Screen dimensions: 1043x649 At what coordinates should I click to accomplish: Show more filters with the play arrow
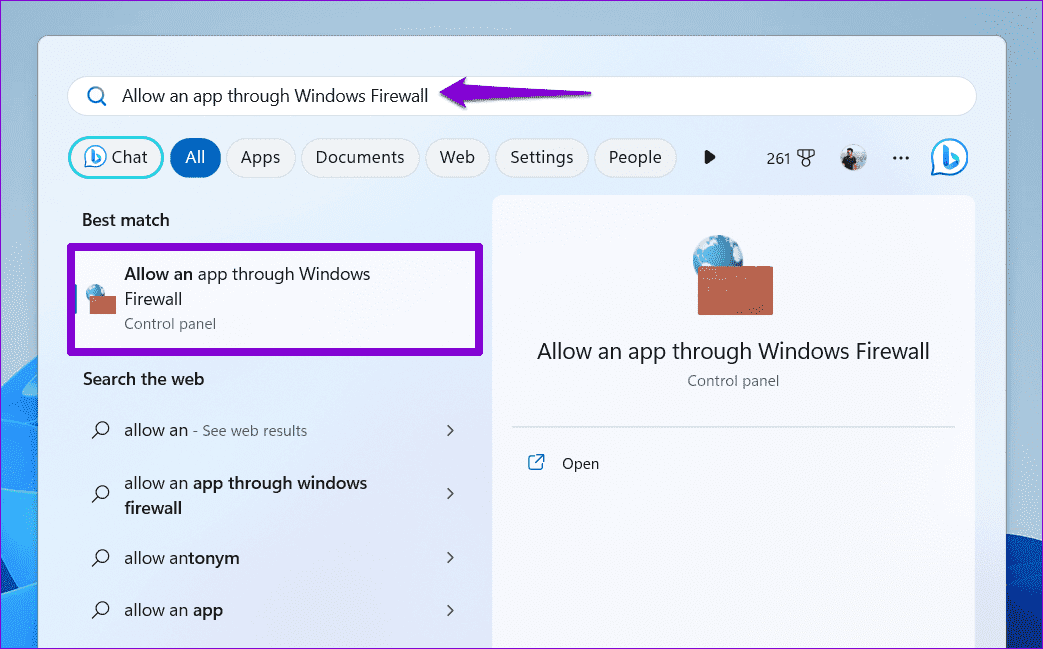[x=709, y=158]
